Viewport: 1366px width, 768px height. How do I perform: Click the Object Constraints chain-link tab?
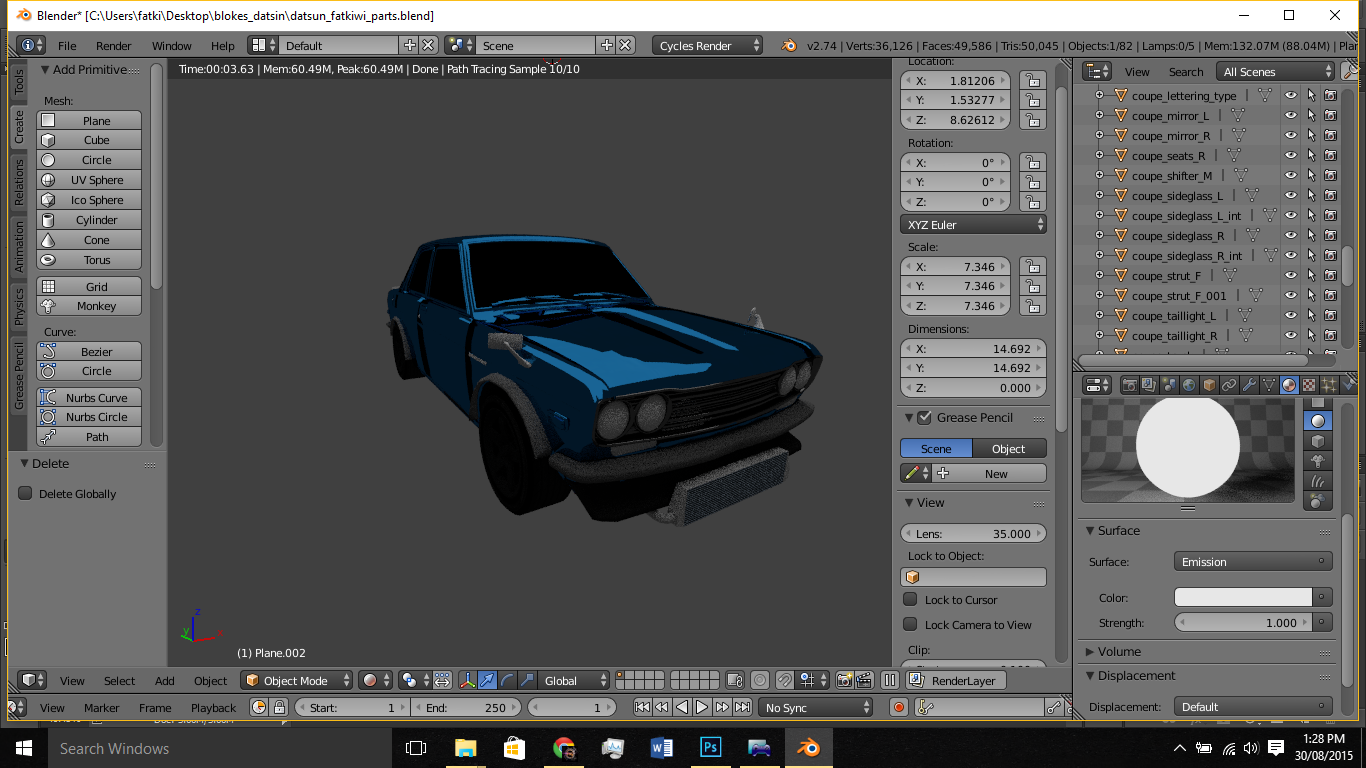click(x=1229, y=385)
